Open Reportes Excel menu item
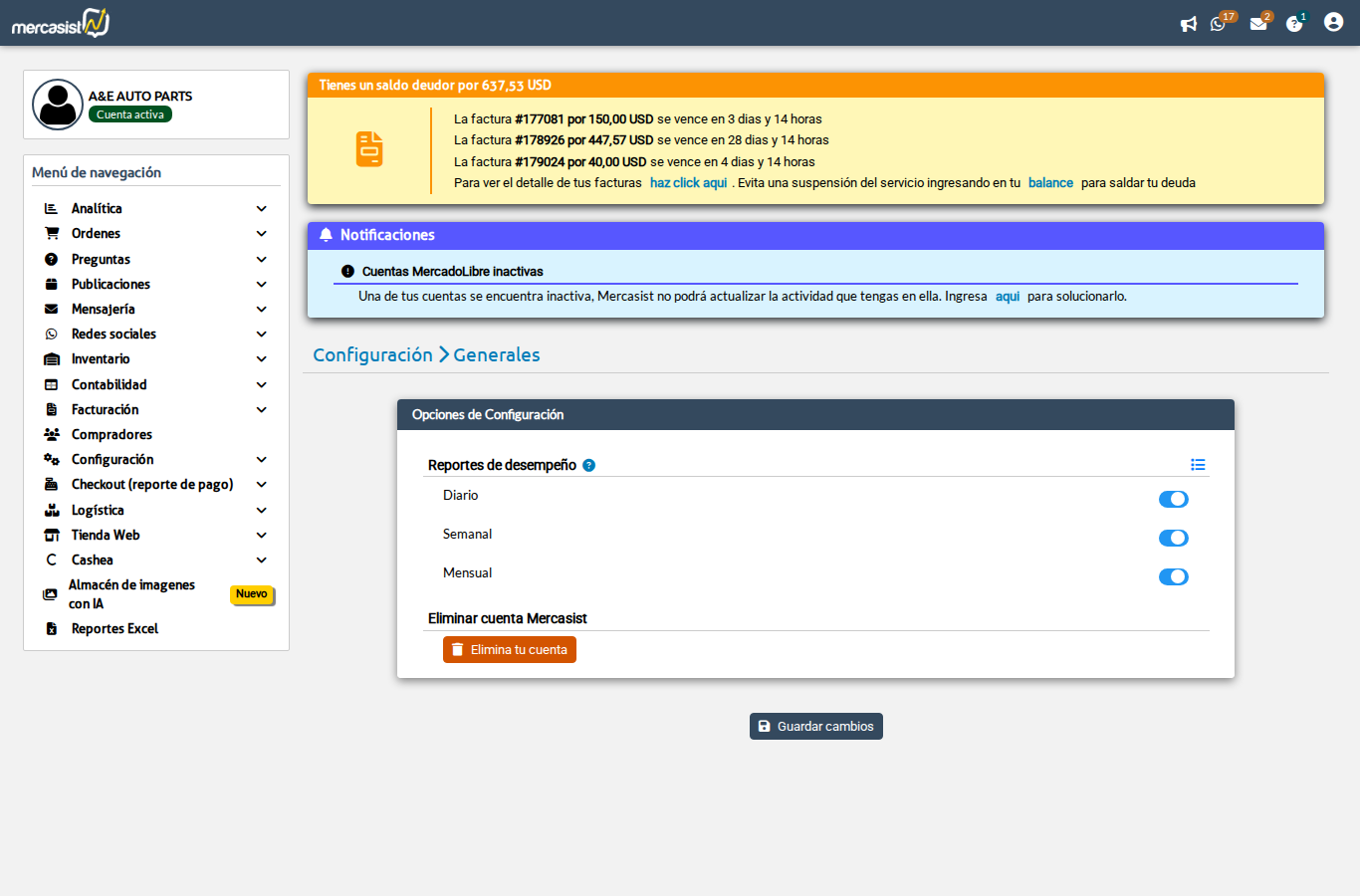This screenshot has height=896, width=1360. [114, 629]
